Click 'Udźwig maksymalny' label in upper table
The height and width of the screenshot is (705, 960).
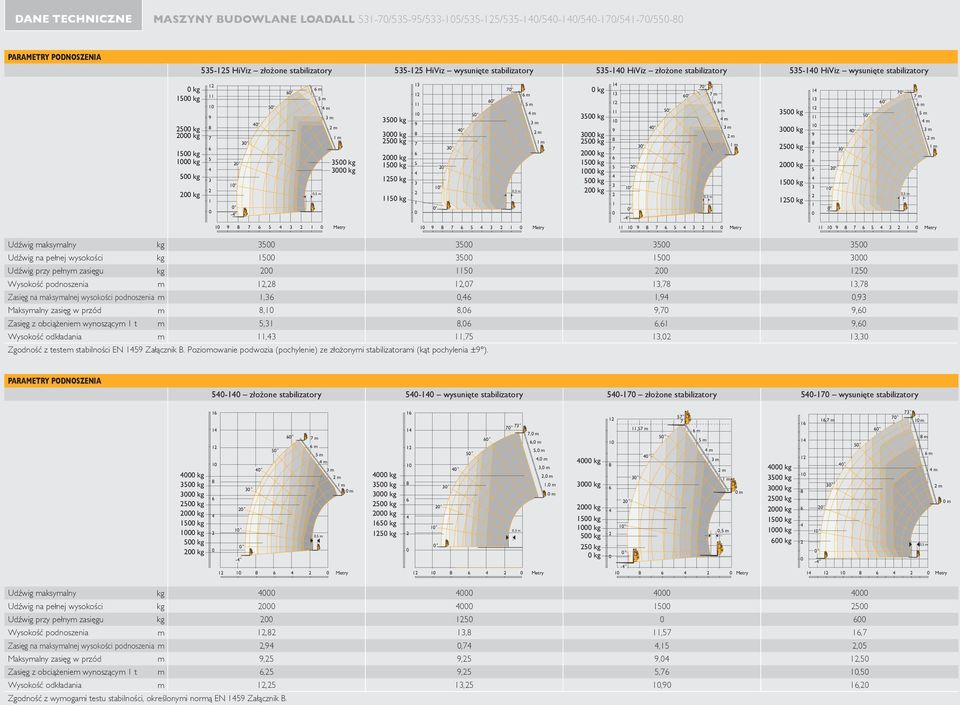[42, 245]
